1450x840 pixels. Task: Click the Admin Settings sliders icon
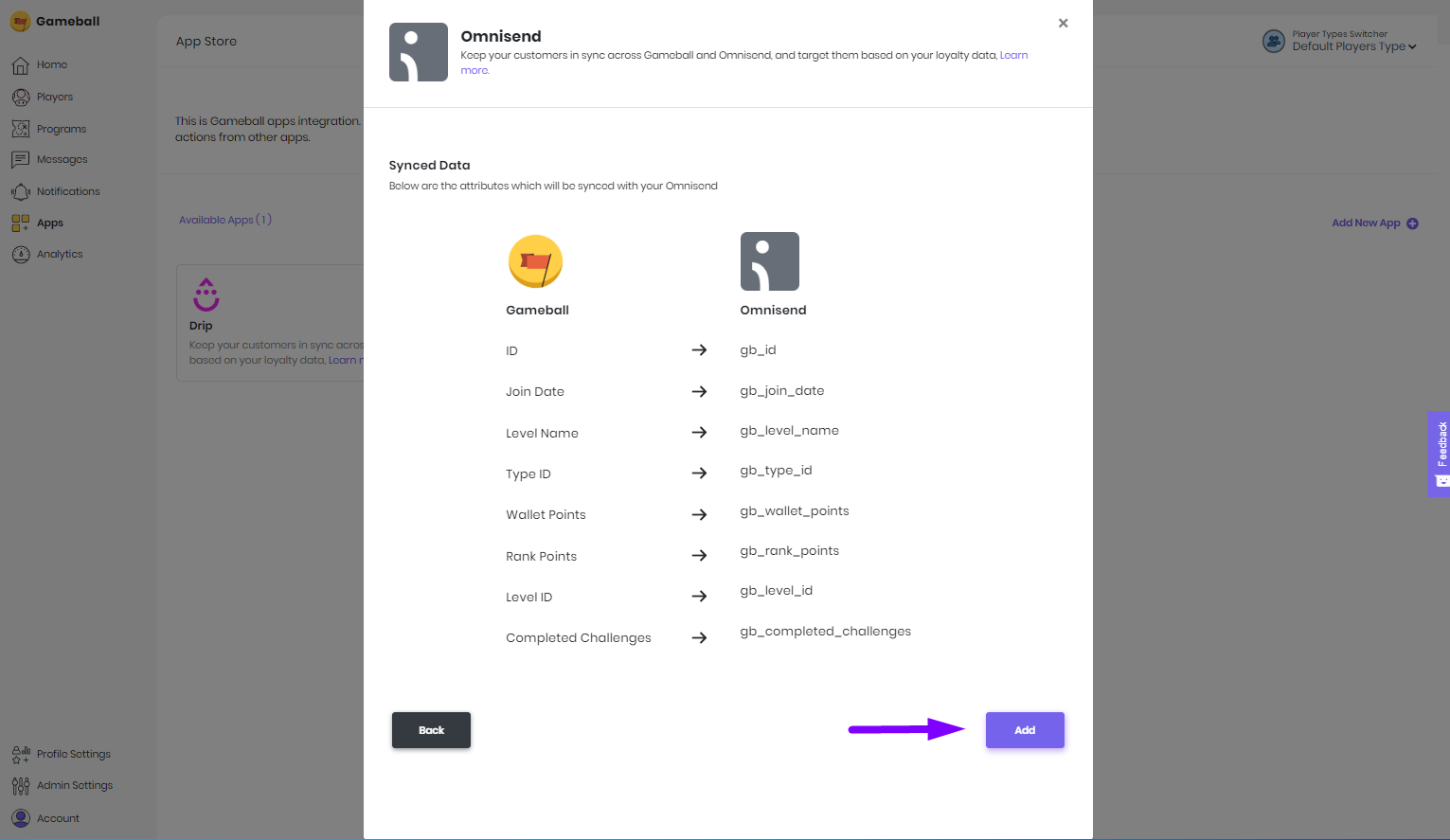click(x=21, y=786)
